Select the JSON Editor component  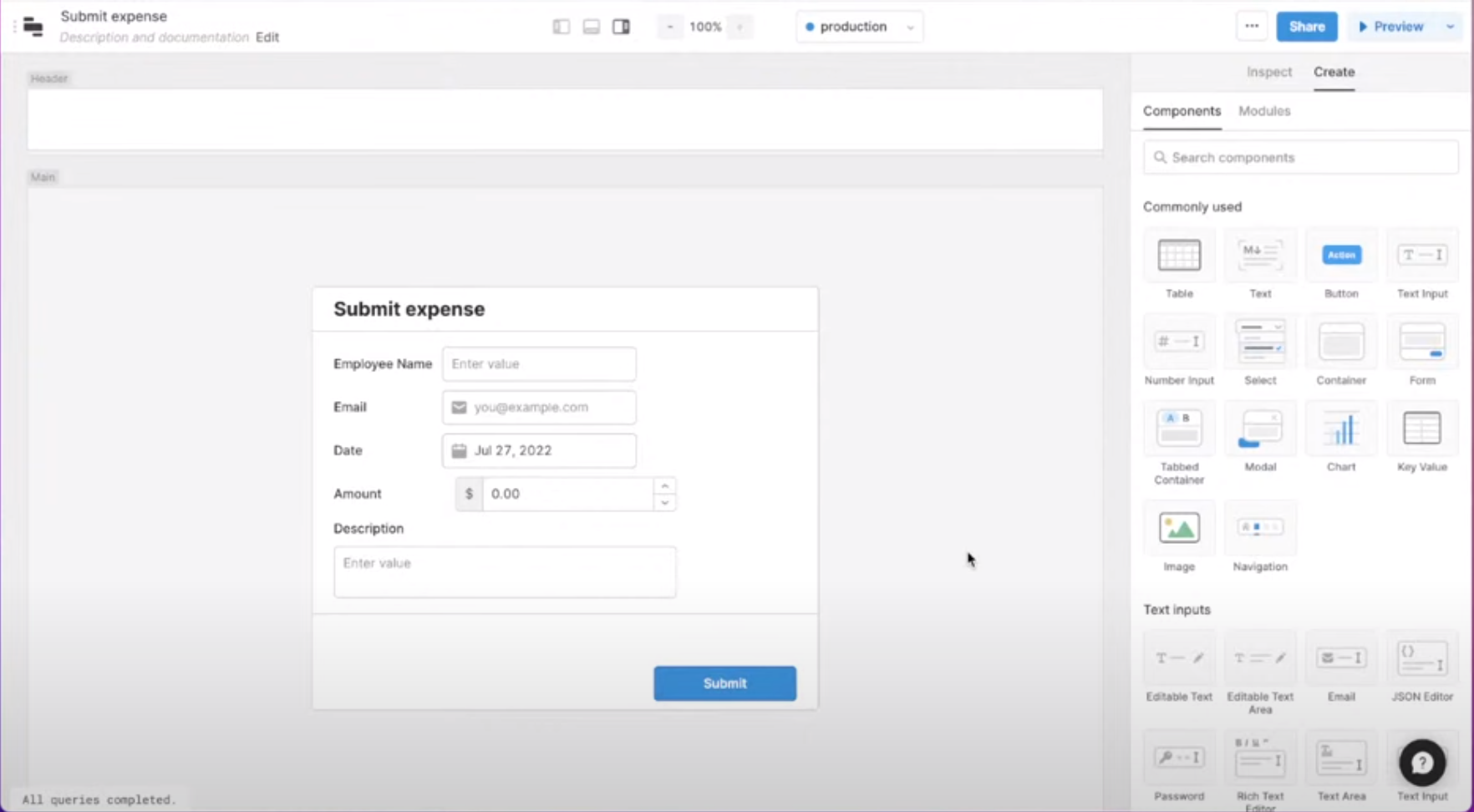pos(1421,659)
